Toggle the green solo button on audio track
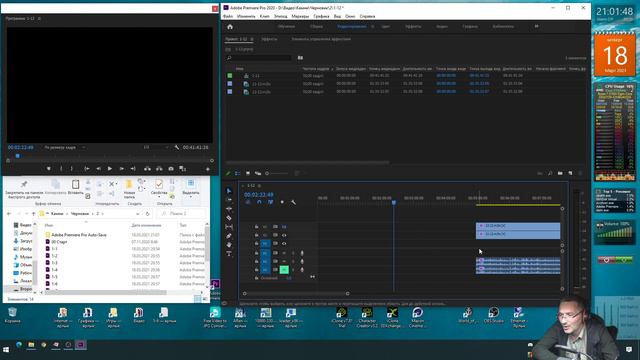 click(284, 269)
